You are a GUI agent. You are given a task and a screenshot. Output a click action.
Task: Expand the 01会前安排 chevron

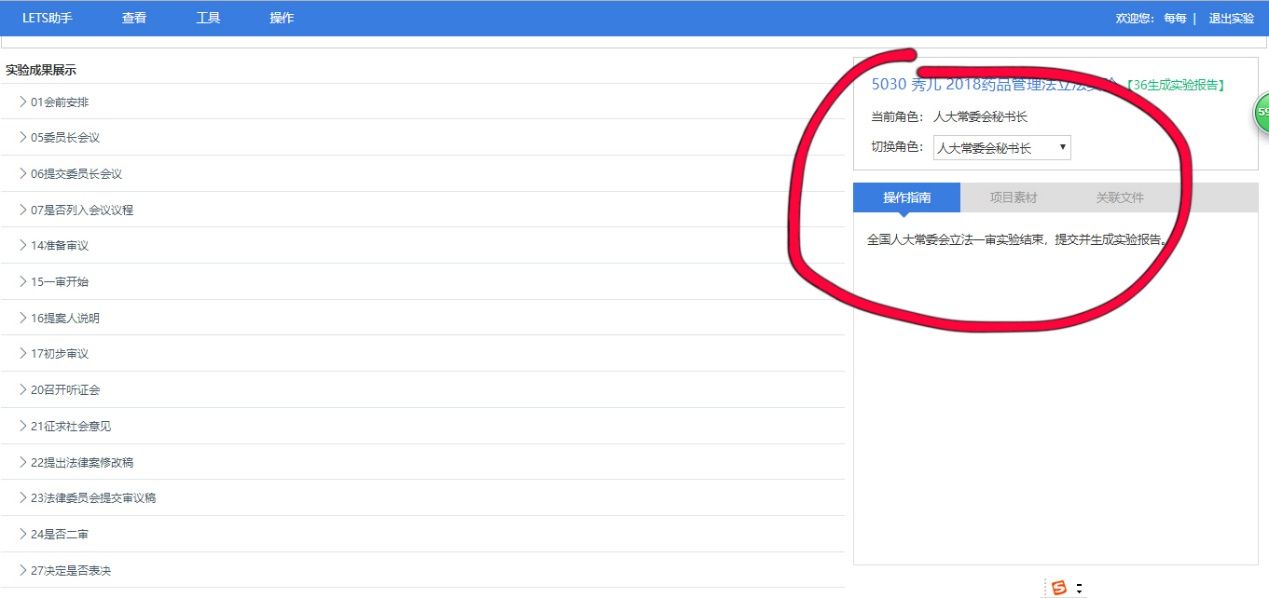23,102
